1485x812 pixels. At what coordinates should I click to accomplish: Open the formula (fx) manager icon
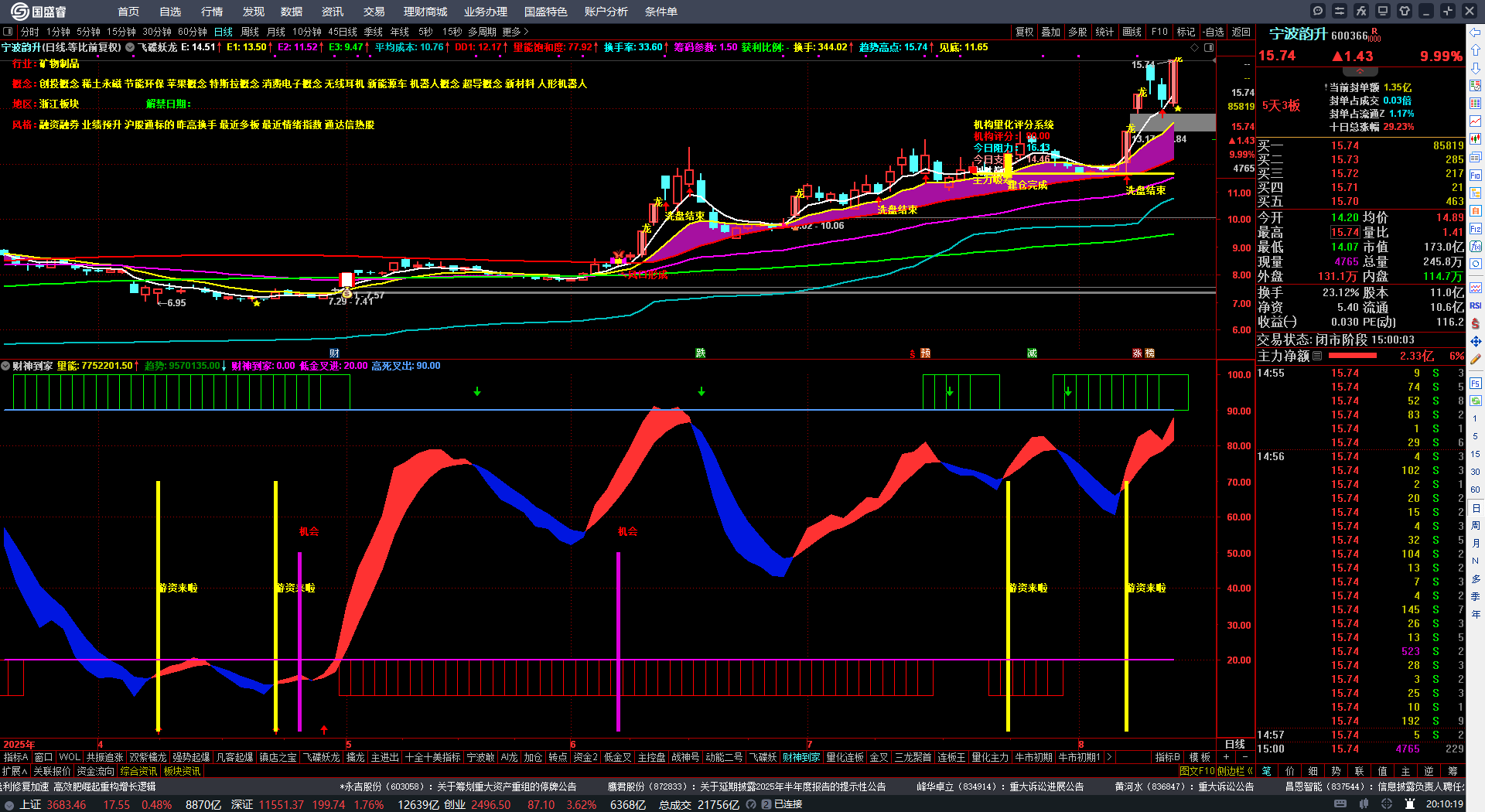(x=1361, y=11)
